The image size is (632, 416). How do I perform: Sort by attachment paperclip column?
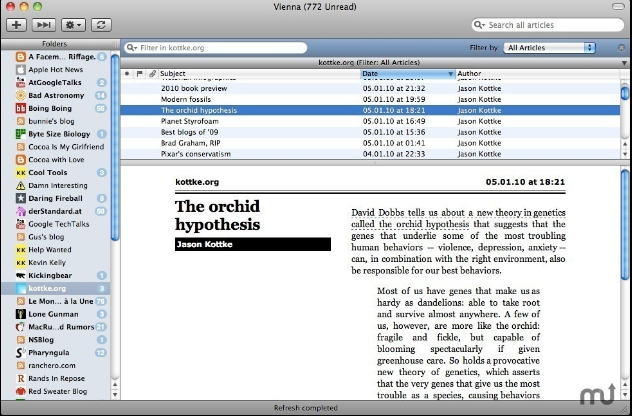coord(152,73)
